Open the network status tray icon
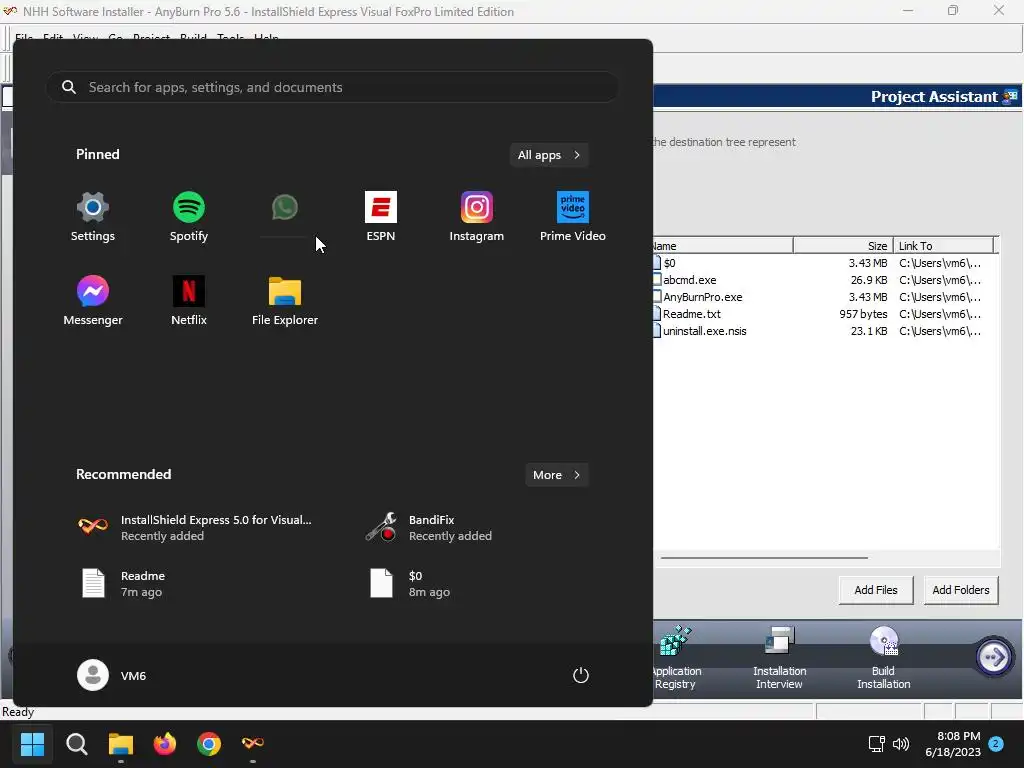 click(x=876, y=744)
